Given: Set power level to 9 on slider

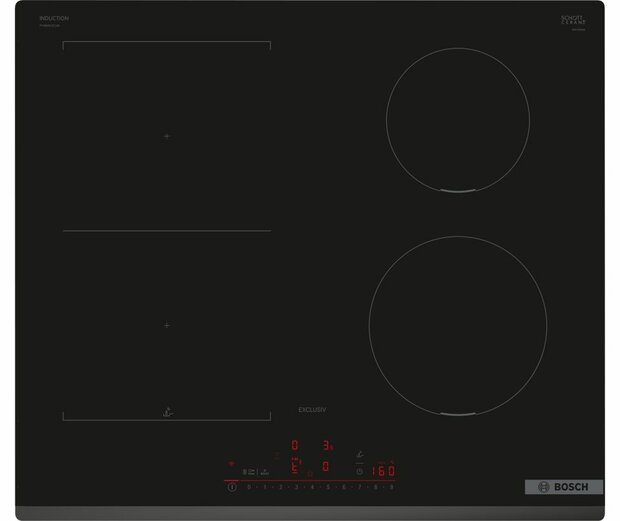Looking at the screenshot, I should pos(391,487).
